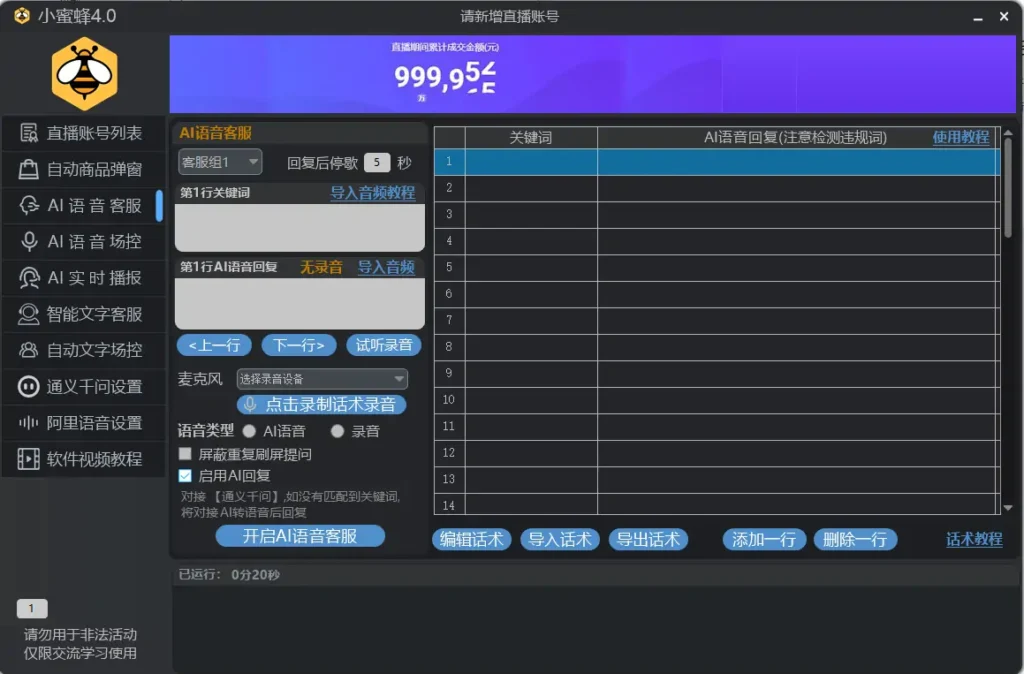Viewport: 1024px width, 674px height.
Task: Click the small bee icon in title bar
Action: pos(22,16)
